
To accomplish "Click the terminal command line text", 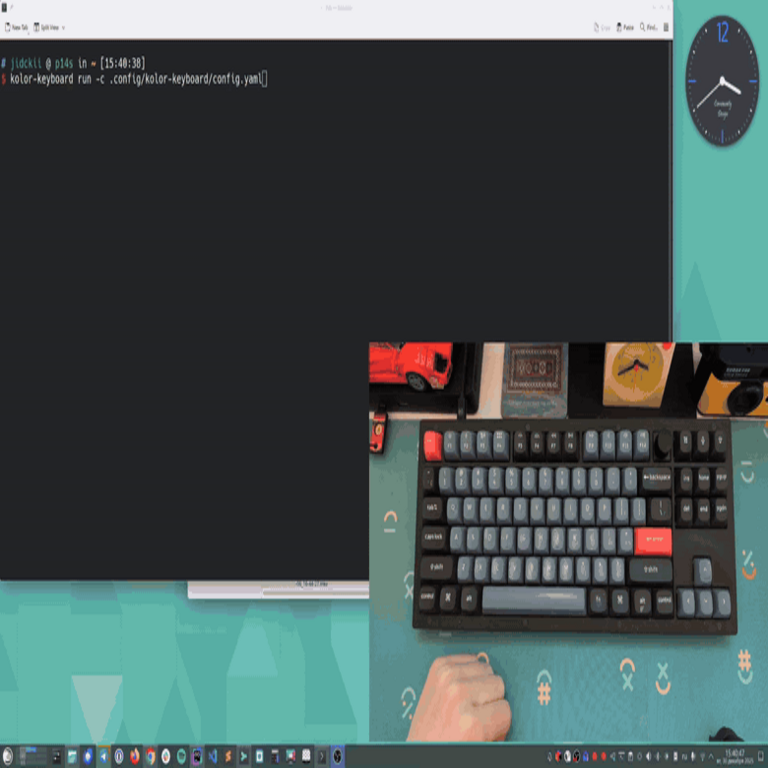I will coord(136,79).
